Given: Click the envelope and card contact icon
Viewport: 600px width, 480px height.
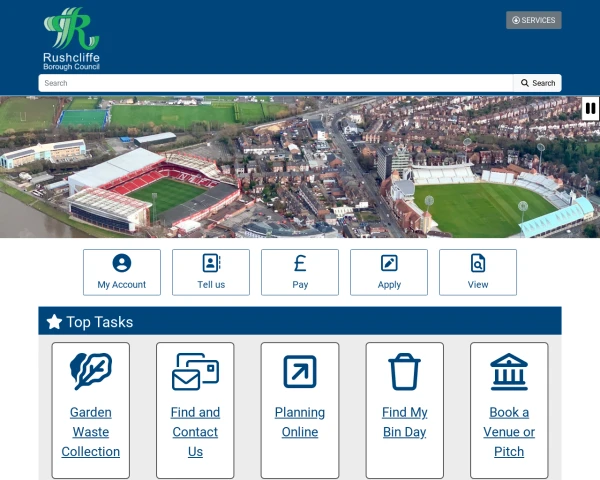Looking at the screenshot, I should [195, 371].
